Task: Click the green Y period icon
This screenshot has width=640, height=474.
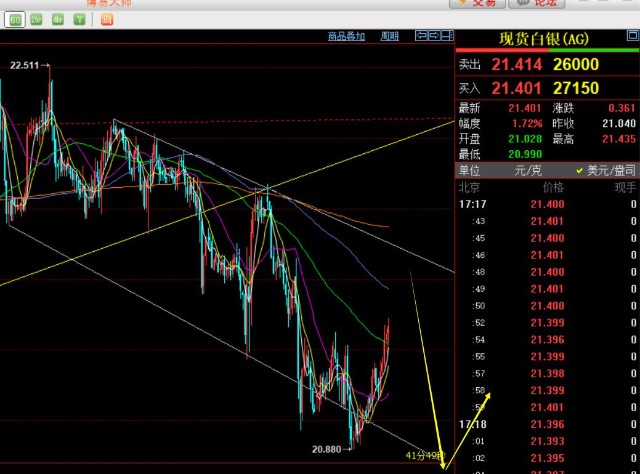Action: tap(79, 19)
